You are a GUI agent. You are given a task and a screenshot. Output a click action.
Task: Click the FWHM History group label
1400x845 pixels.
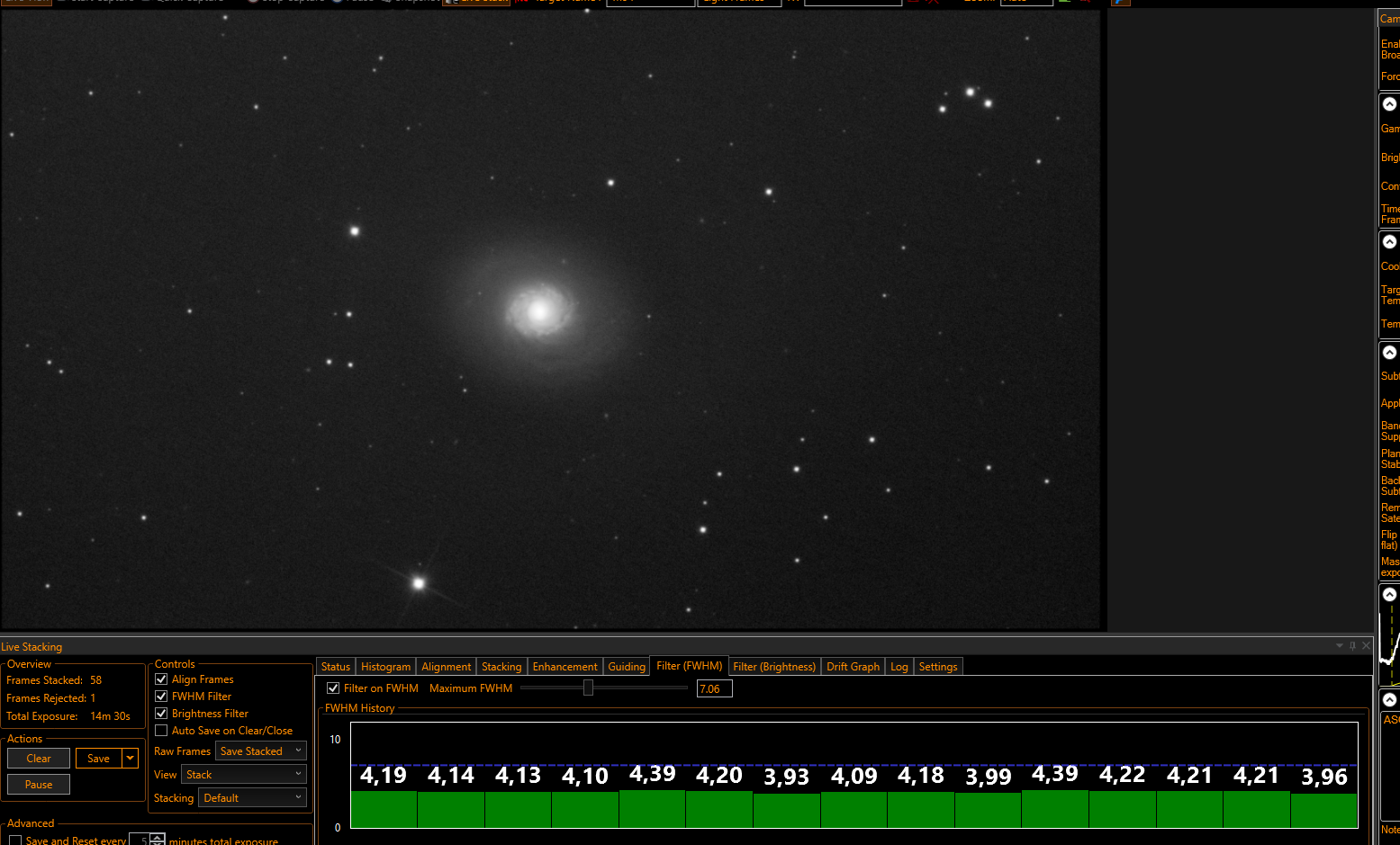point(359,708)
